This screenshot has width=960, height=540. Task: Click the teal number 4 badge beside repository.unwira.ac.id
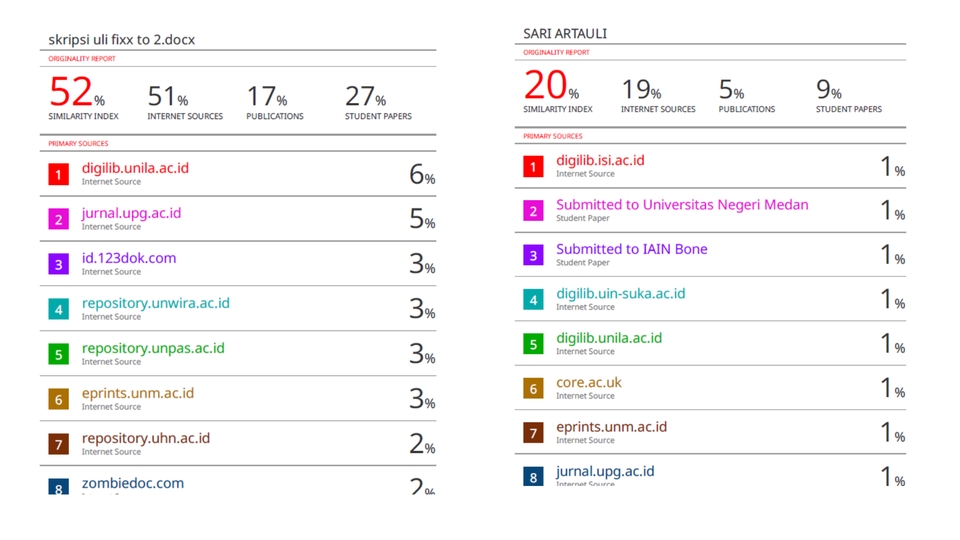[59, 309]
